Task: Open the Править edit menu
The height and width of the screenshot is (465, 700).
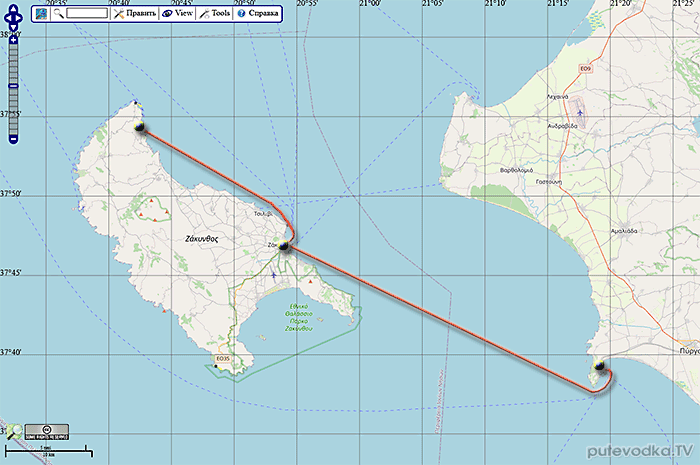Action: click(x=135, y=13)
